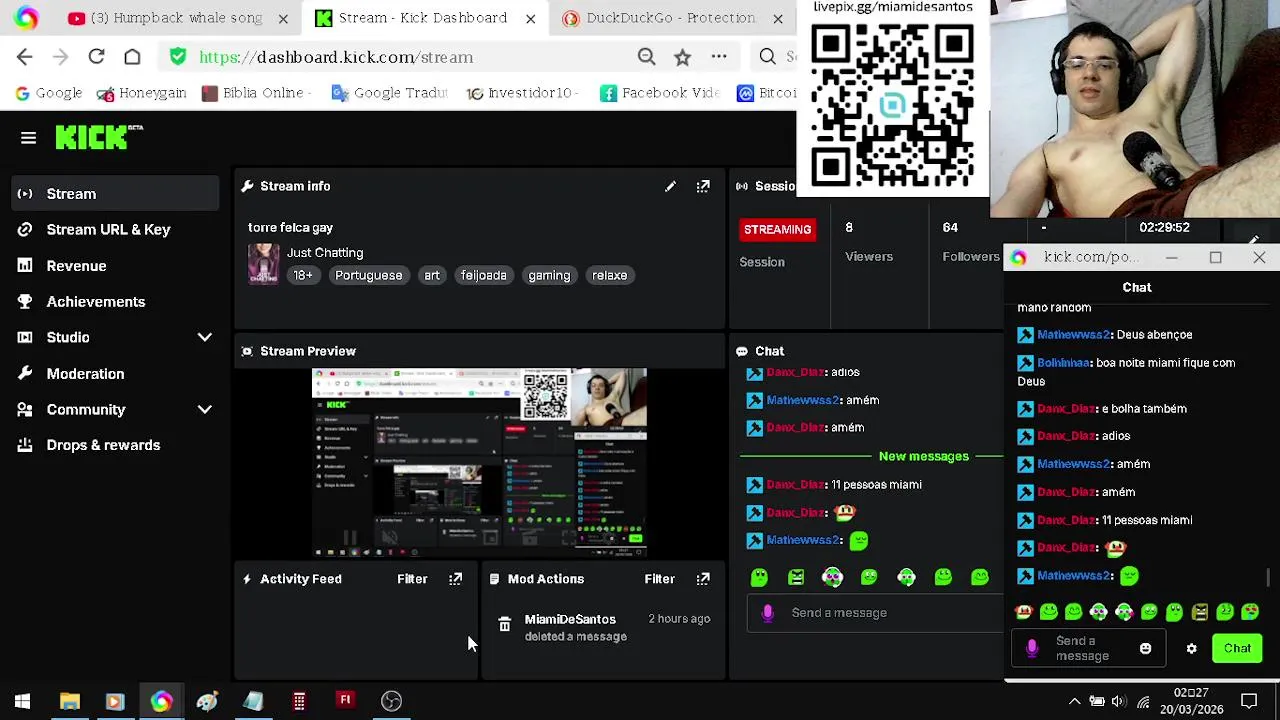Go back with the browser back arrow

[25, 57]
